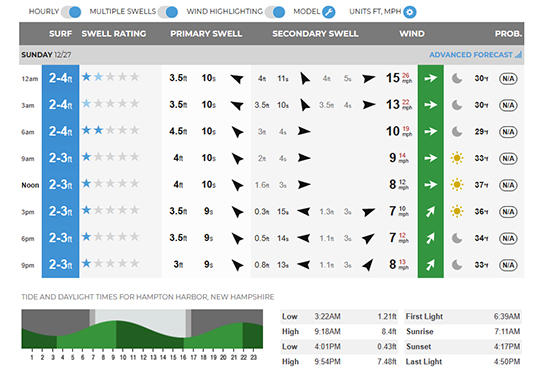Toggle the Multiple Swells switch
Screen dimensions: 533x373
(x=168, y=12)
